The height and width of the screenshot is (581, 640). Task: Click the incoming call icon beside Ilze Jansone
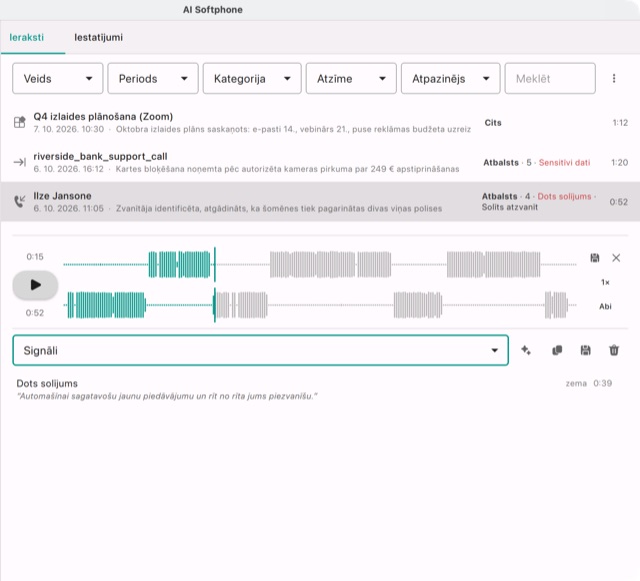tap(20, 201)
